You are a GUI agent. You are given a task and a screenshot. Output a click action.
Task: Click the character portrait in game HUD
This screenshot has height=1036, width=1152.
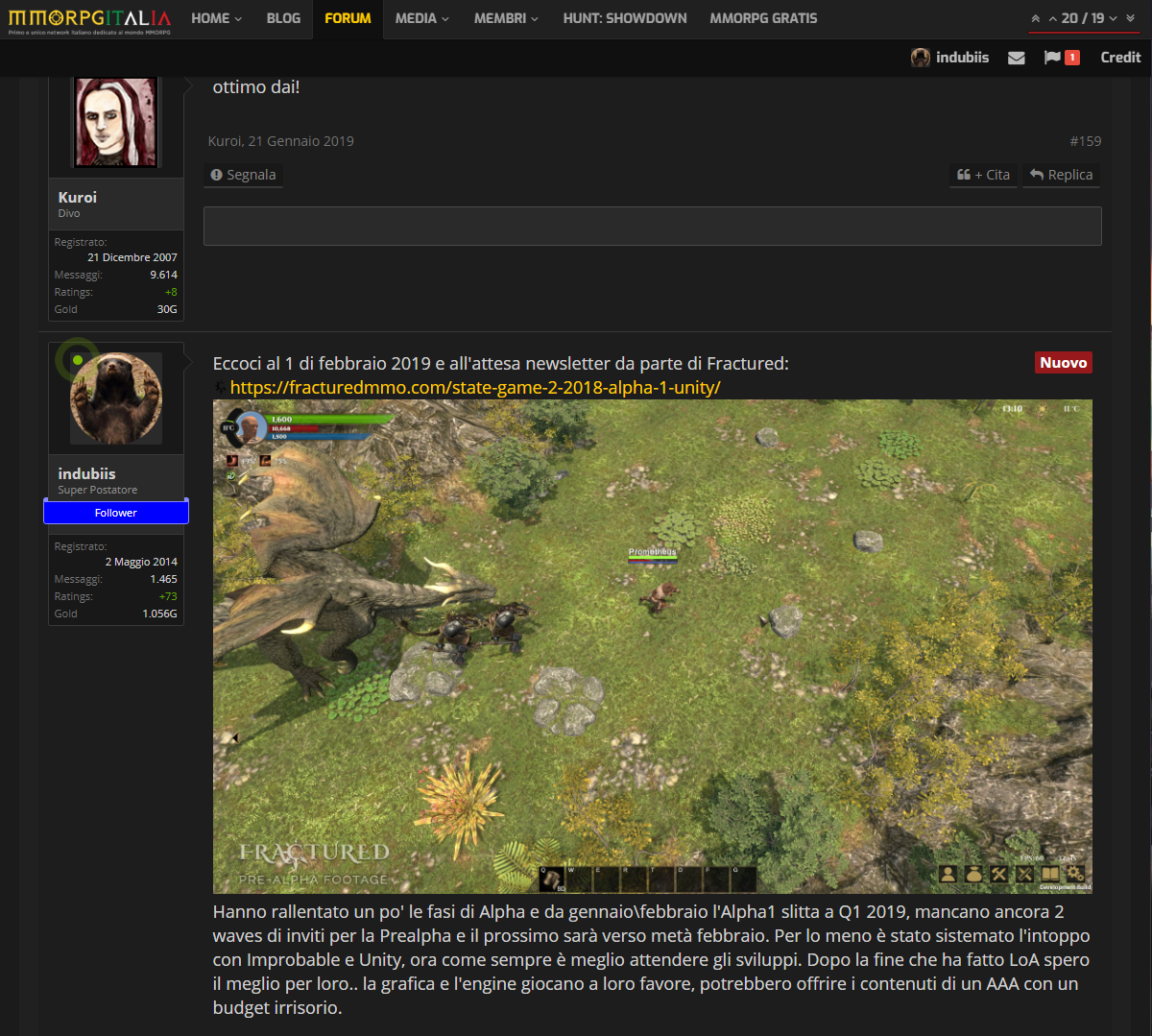[x=251, y=428]
